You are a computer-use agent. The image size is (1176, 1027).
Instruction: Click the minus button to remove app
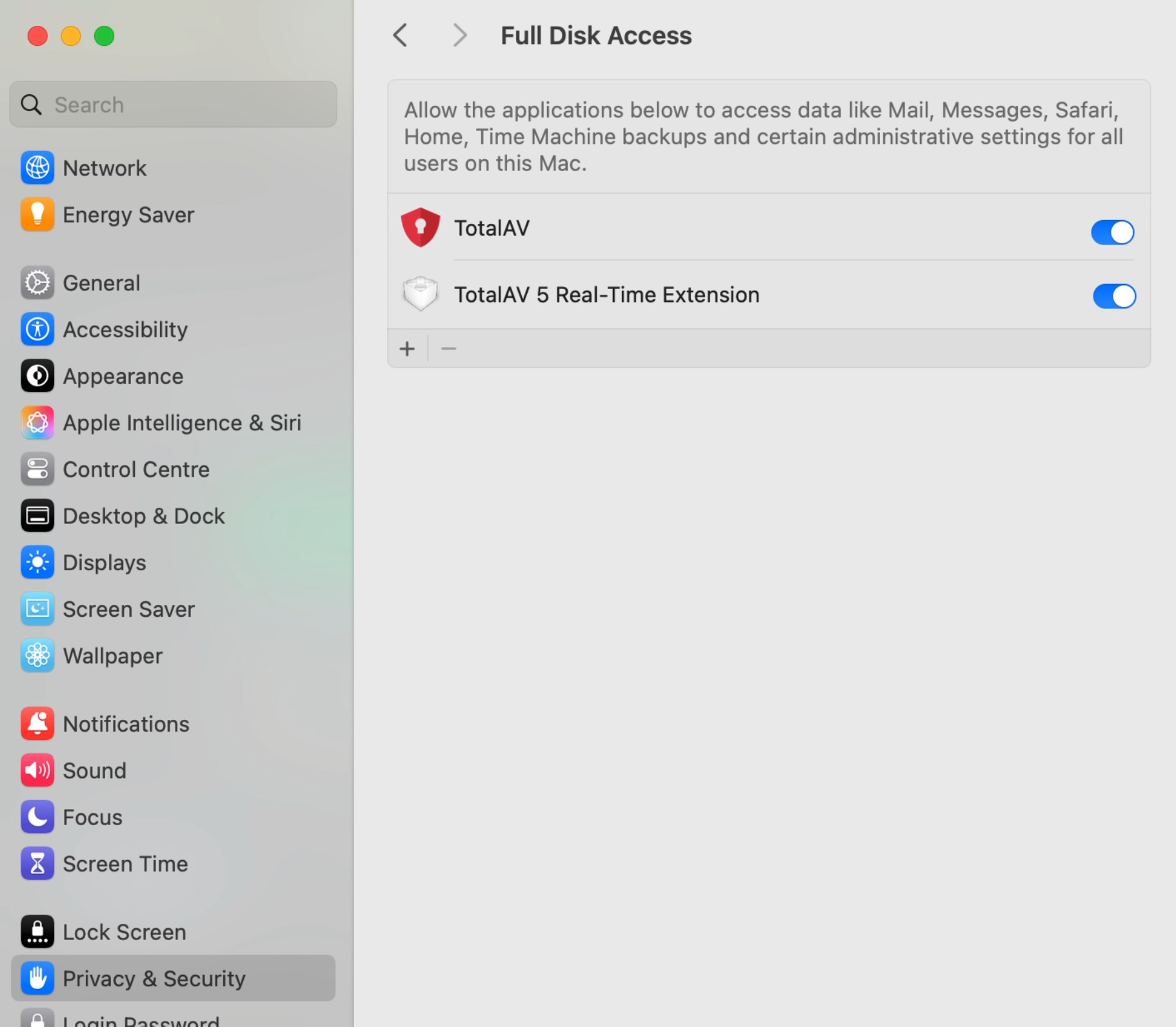coord(448,349)
